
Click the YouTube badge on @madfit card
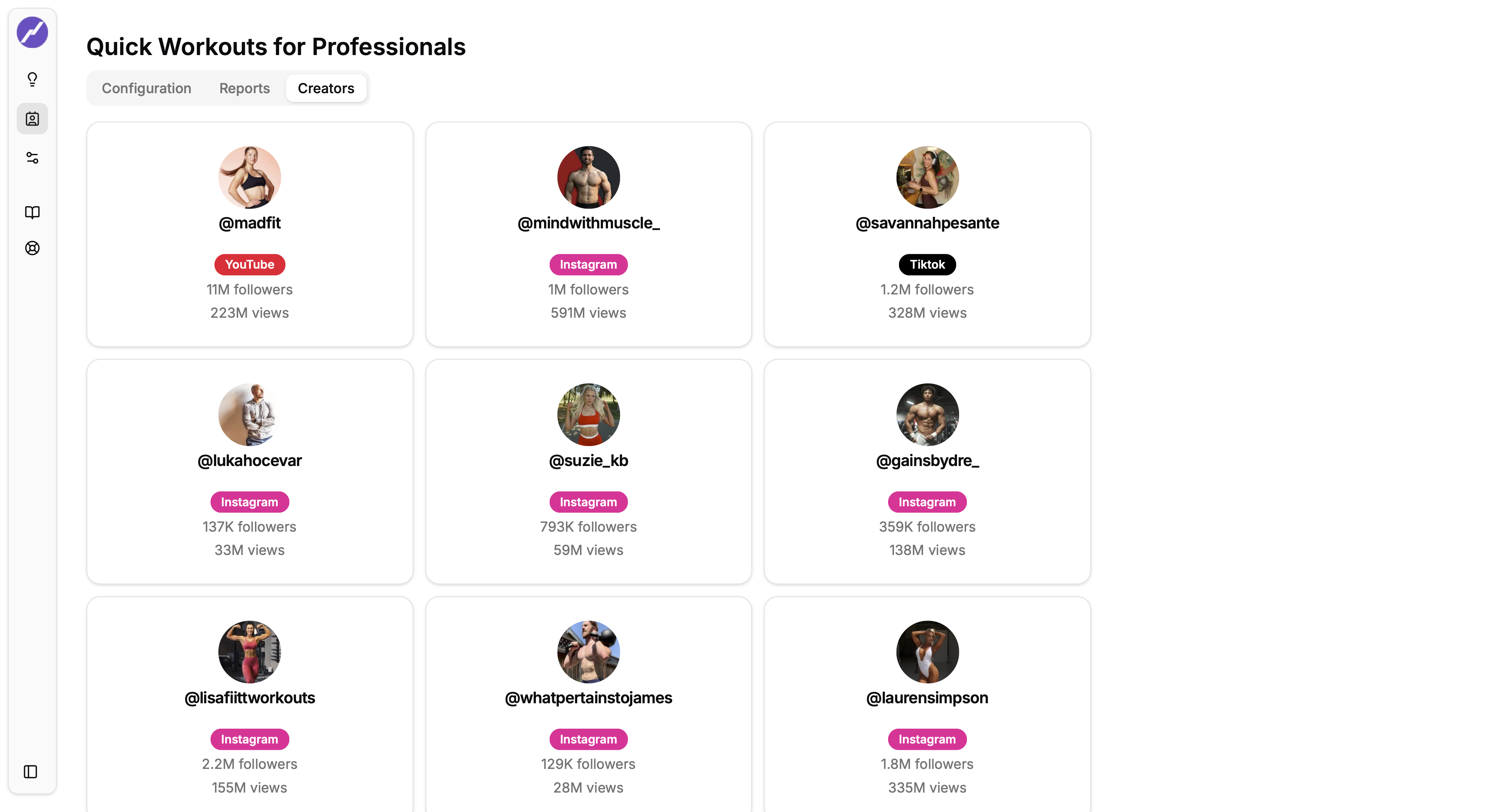pyautogui.click(x=250, y=264)
